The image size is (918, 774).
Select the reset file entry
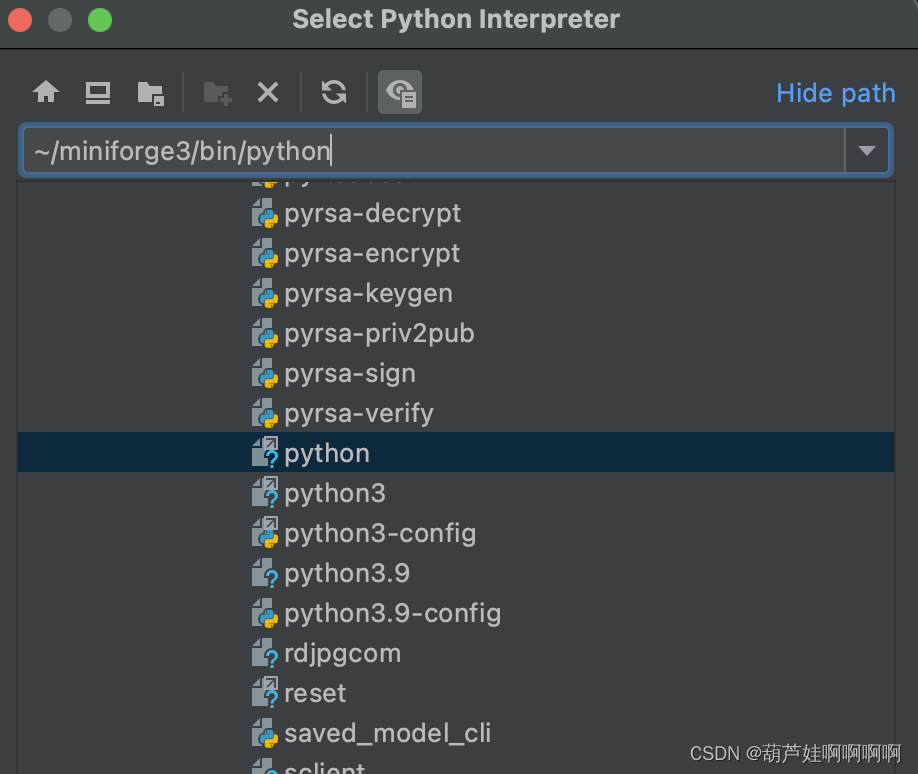[314, 693]
